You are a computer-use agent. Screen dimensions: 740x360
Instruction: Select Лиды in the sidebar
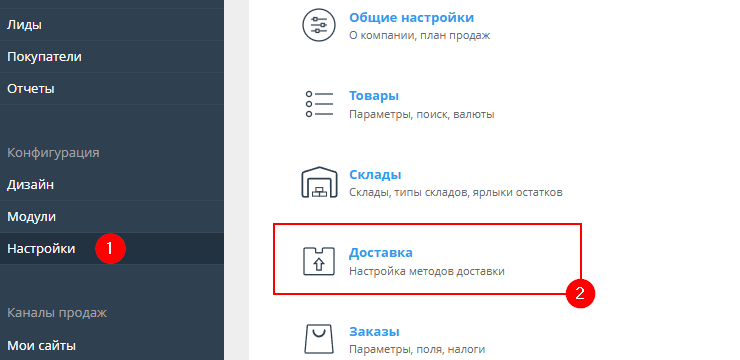pos(112,25)
